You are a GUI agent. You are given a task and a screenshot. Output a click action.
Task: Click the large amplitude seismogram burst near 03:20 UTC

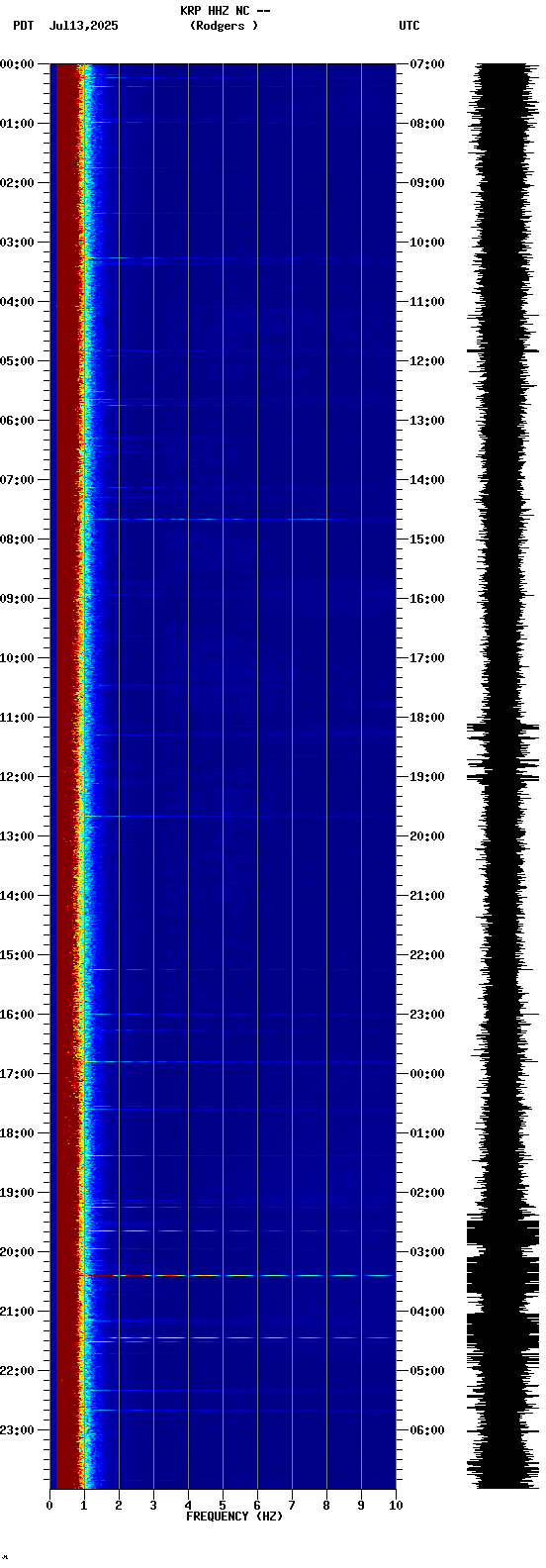click(x=503, y=1277)
